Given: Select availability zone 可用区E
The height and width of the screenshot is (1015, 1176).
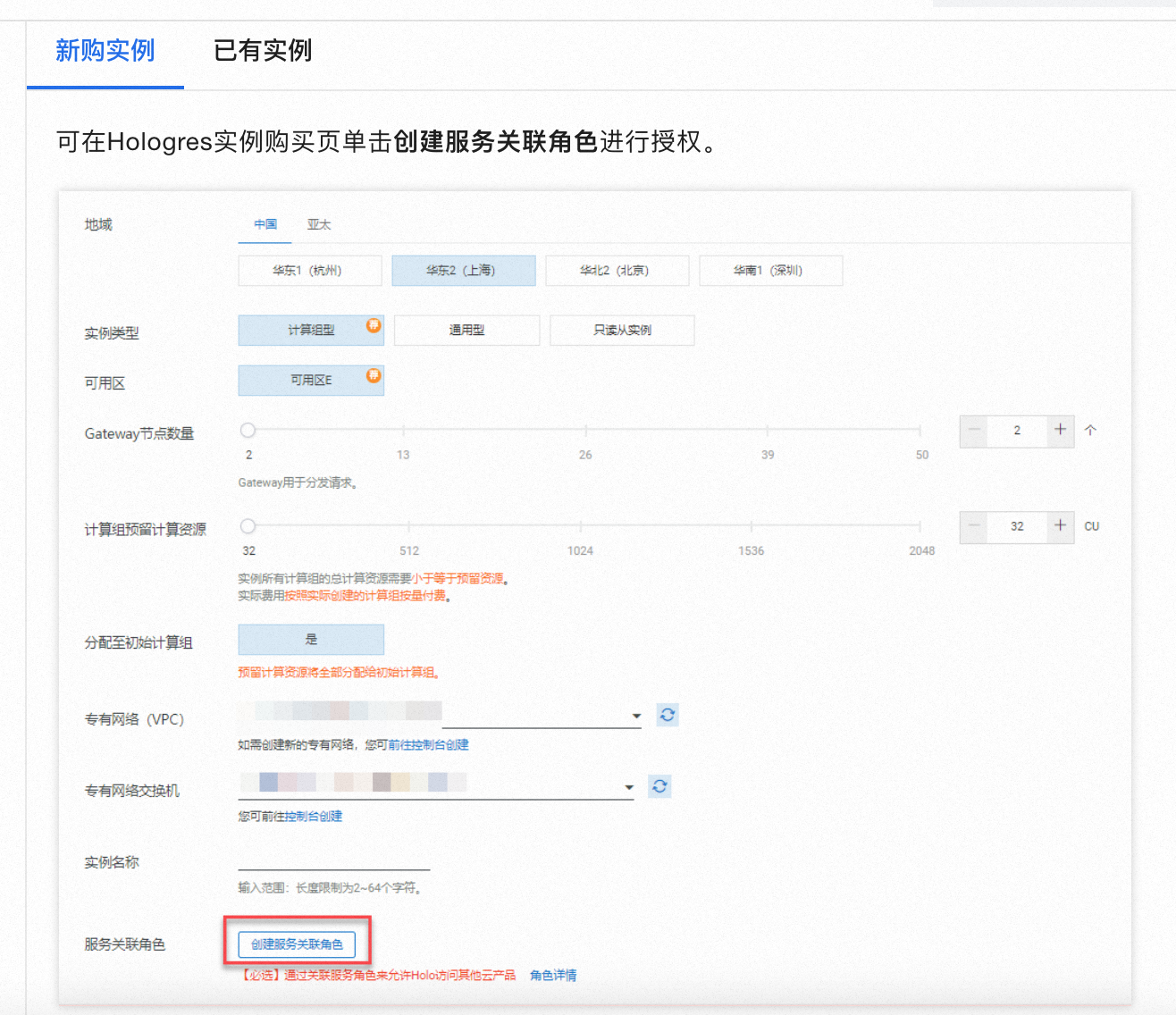Looking at the screenshot, I should [x=311, y=381].
